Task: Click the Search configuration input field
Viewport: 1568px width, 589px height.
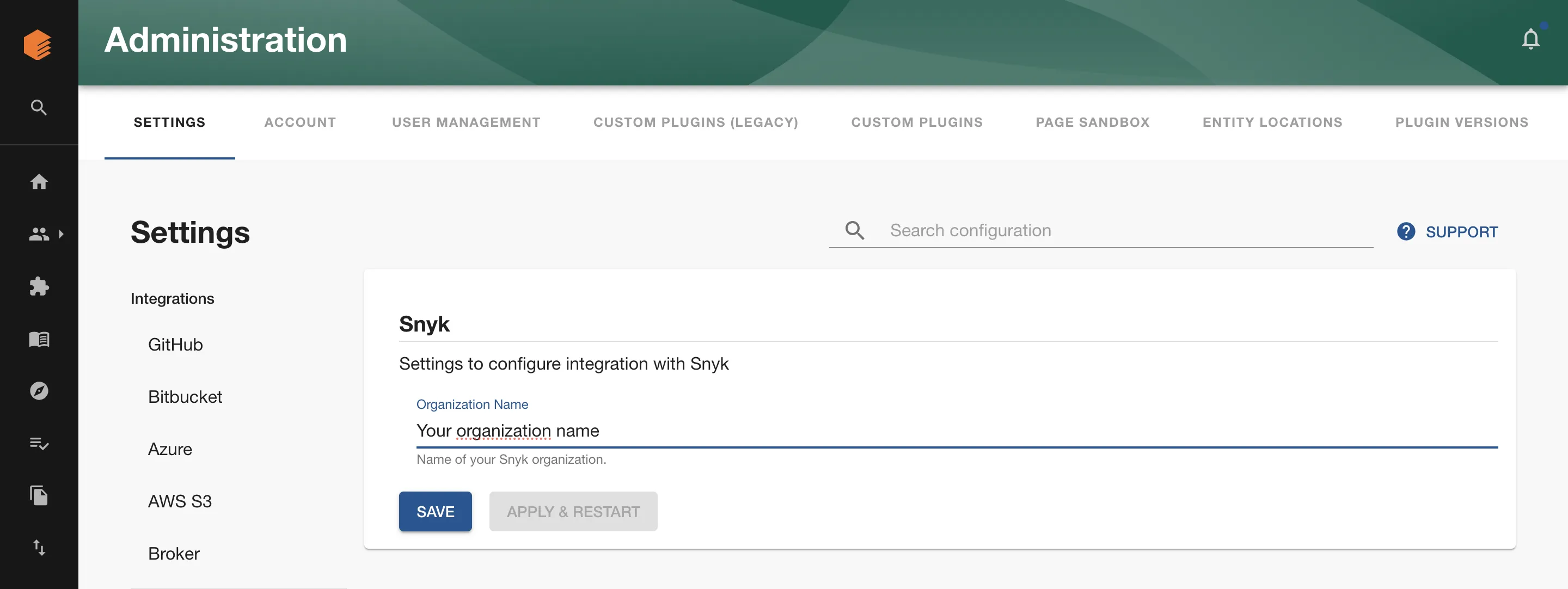Action: click(x=1095, y=230)
